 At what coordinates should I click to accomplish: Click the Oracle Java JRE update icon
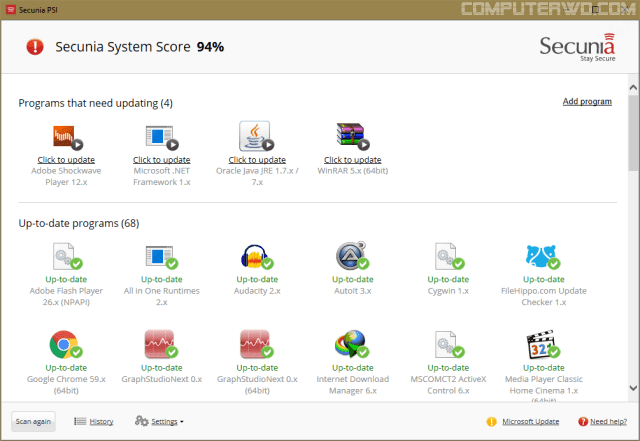256,136
